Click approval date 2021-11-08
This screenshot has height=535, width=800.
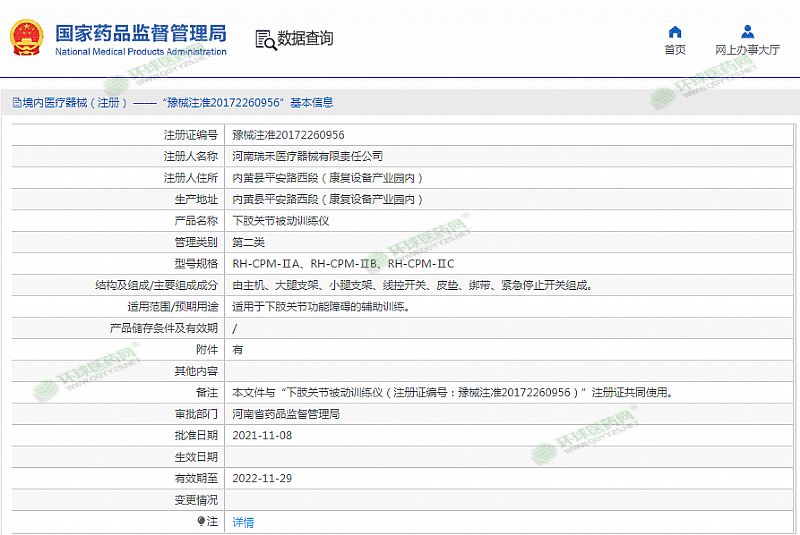point(262,436)
